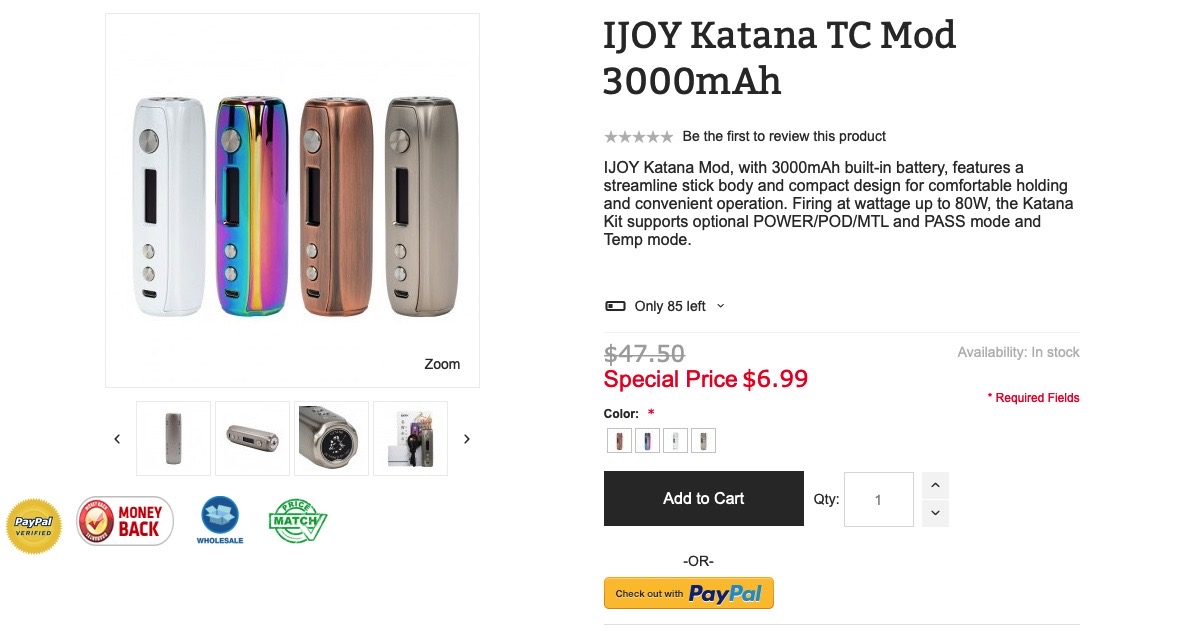The height and width of the screenshot is (644, 1189).
Task: Show previous thumbnails with left arrow
Action: 117,439
